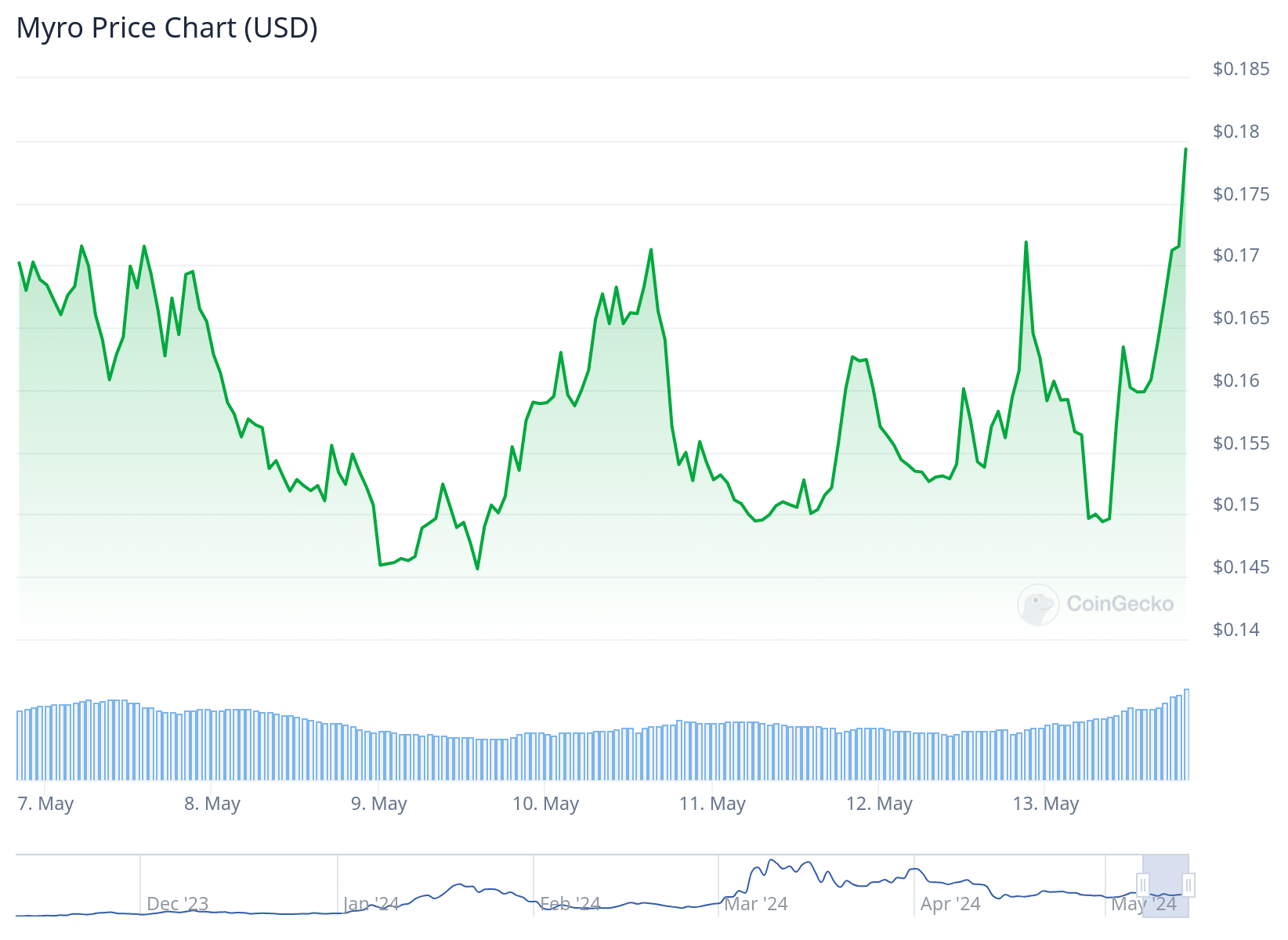The width and height of the screenshot is (1288, 940).
Task: Click the 12. May date label
Action: [879, 804]
